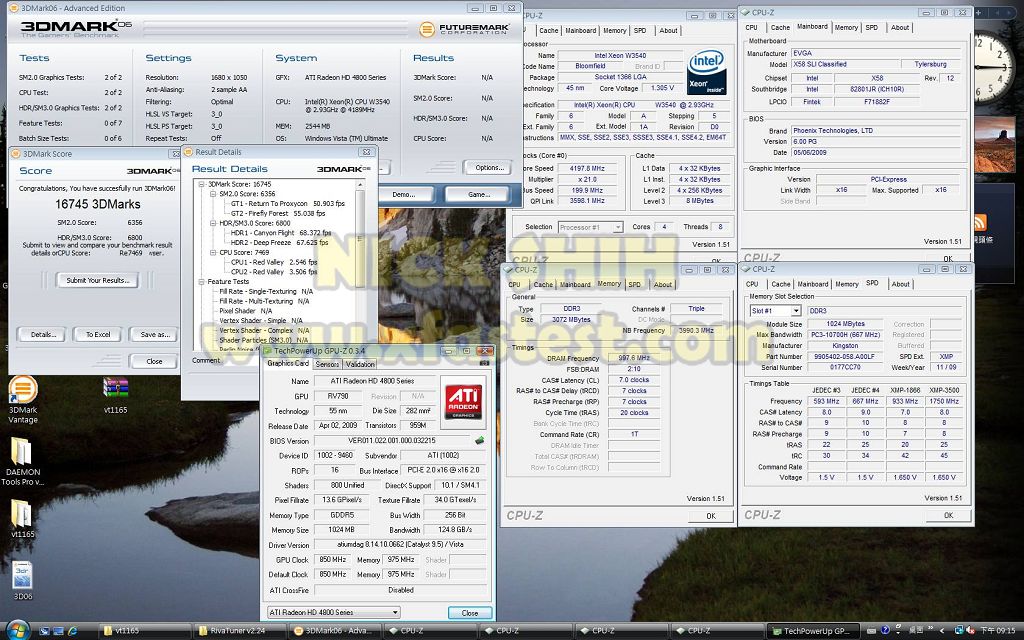Click the GPU-Z BIOS save chip icon
The width and height of the screenshot is (1024, 640).
(479, 440)
